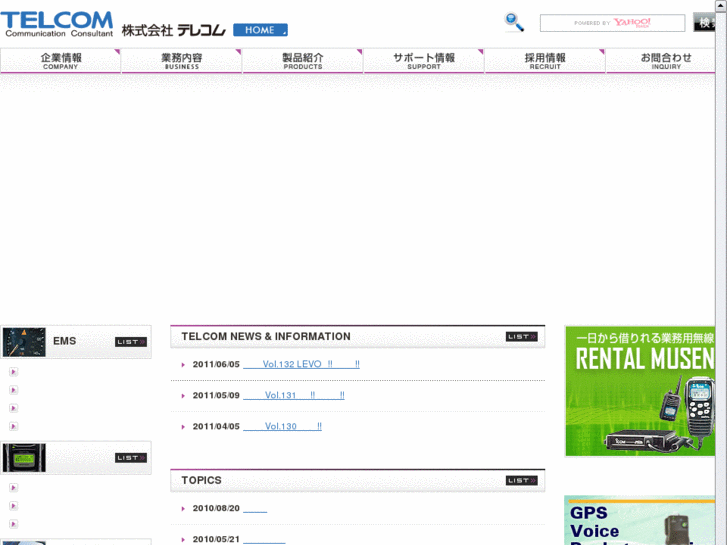
Task: Open the Vol.131 news link
Action: 294,396
